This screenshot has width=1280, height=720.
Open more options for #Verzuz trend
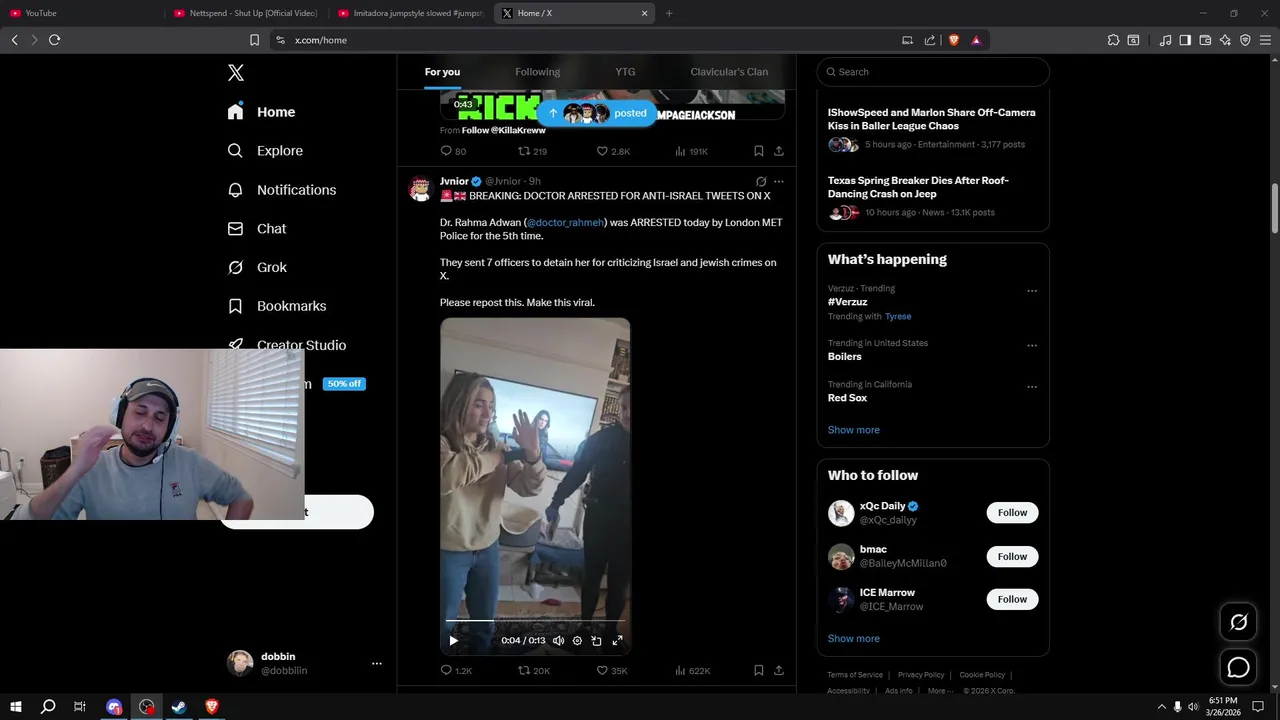point(1032,291)
